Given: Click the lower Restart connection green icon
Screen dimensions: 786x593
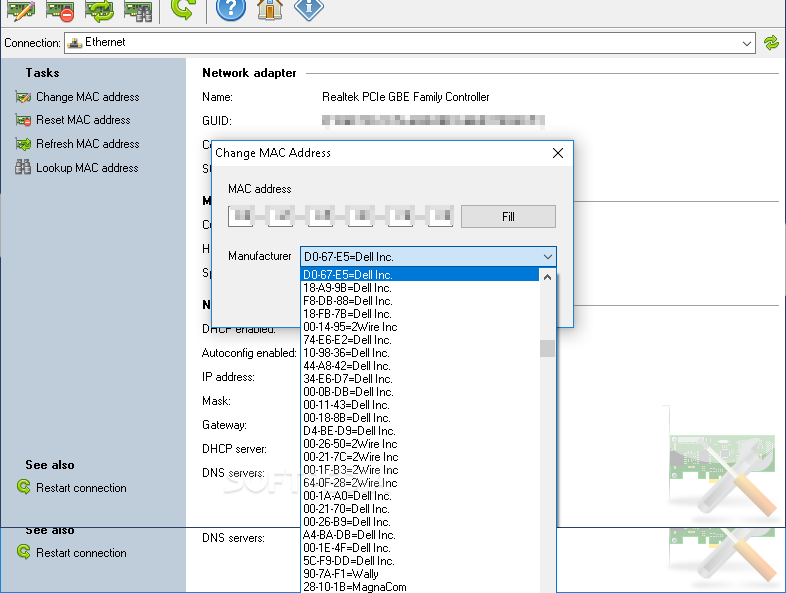Looking at the screenshot, I should tap(24, 552).
